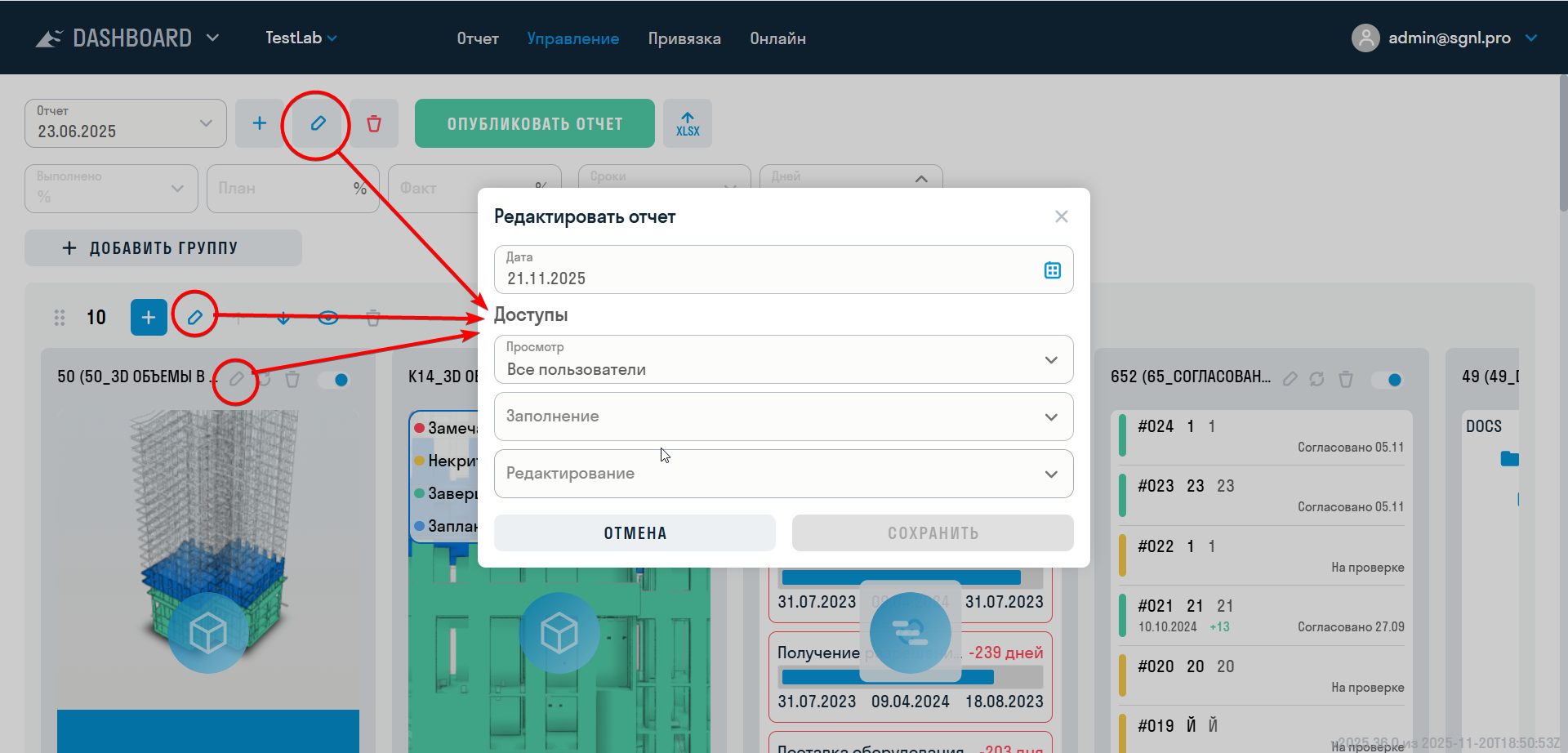The image size is (1568, 753).
Task: Switch to the Онлайн tab
Action: click(x=777, y=38)
